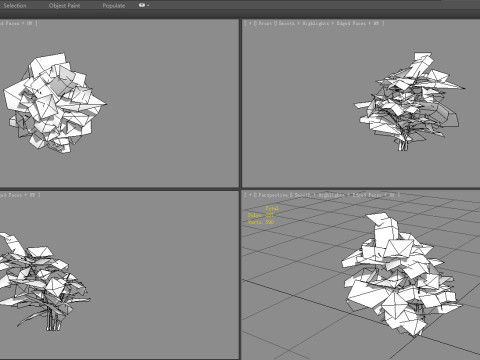
Task: Open the Populate ribbon tab
Action: point(114,6)
